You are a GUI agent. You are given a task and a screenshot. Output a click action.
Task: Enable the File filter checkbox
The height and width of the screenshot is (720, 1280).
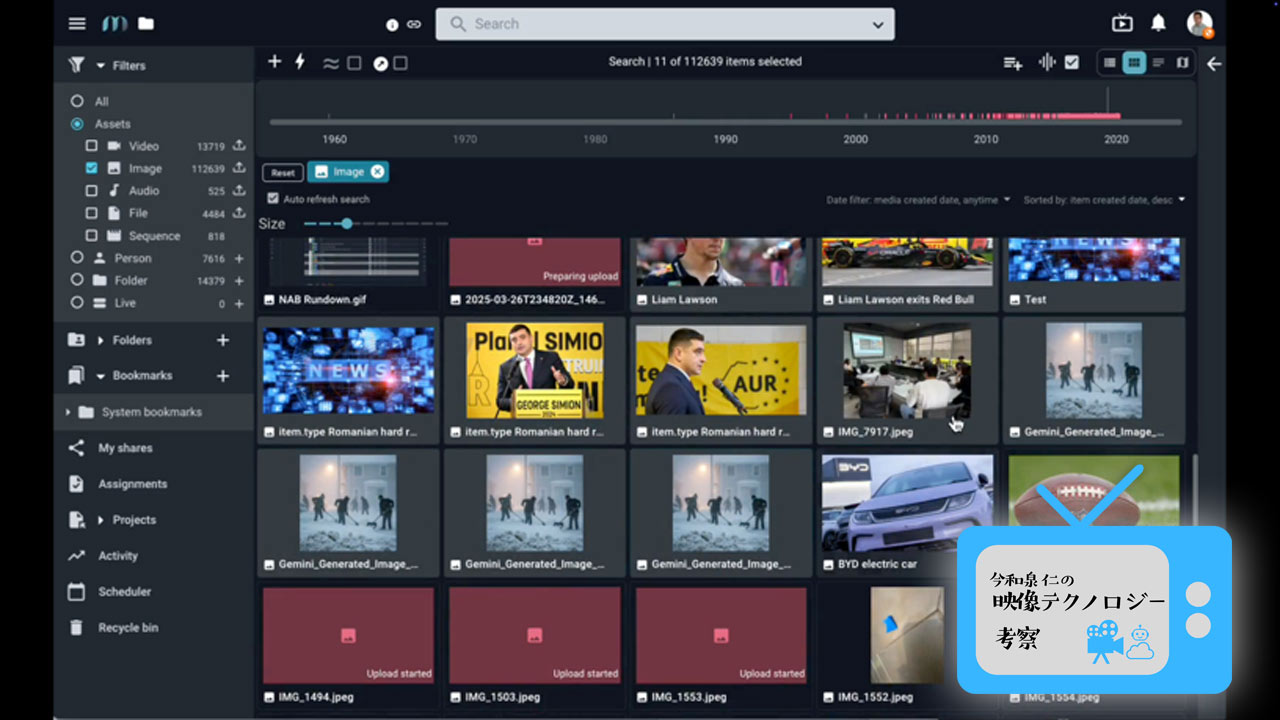point(92,213)
